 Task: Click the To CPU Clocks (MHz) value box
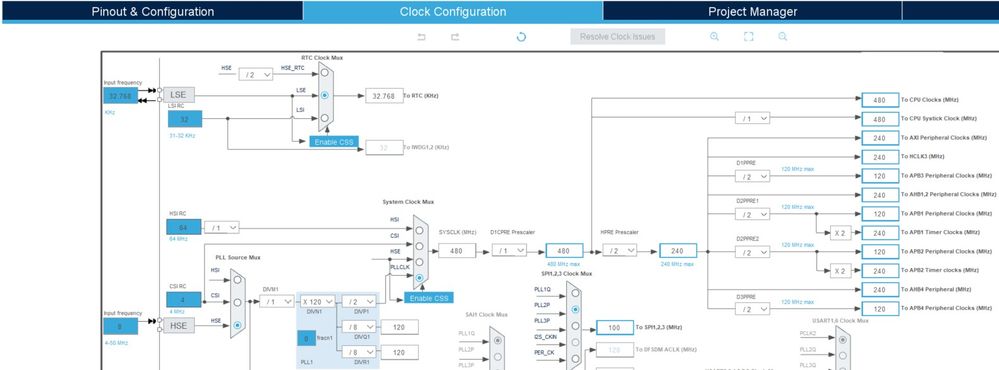click(x=880, y=100)
